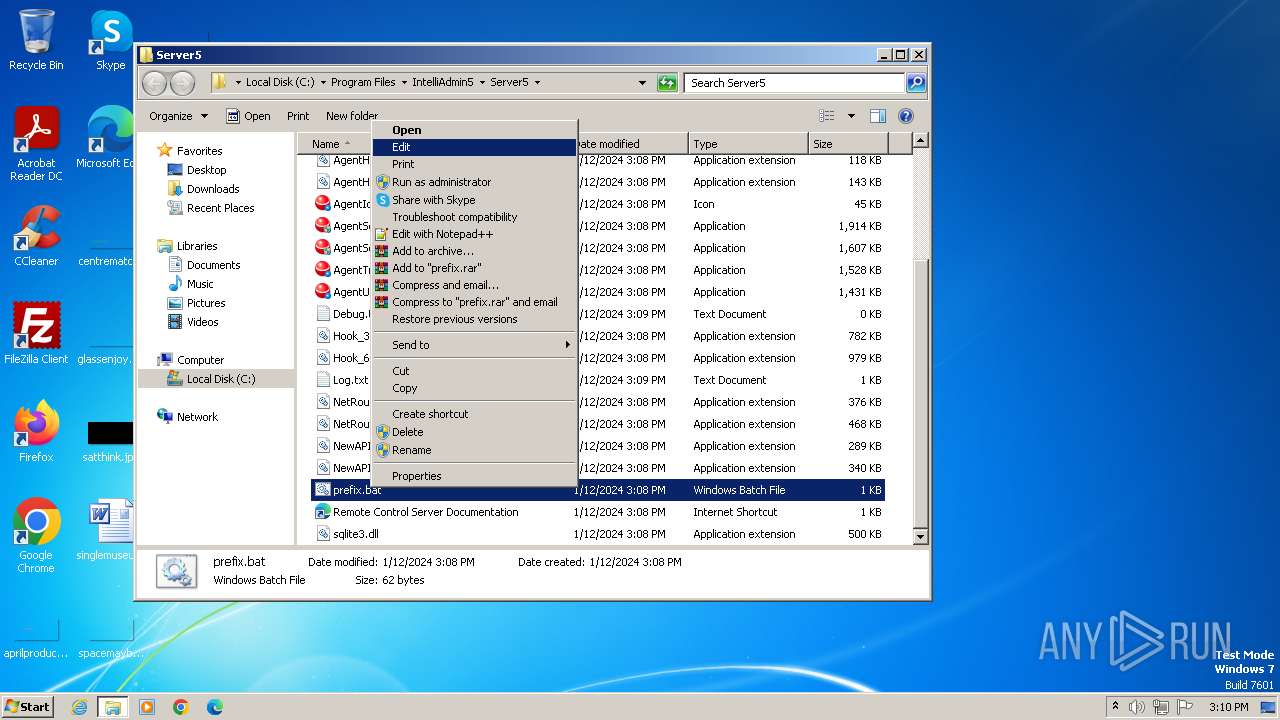
Task: Choose Copy from context menu
Action: tap(474, 388)
